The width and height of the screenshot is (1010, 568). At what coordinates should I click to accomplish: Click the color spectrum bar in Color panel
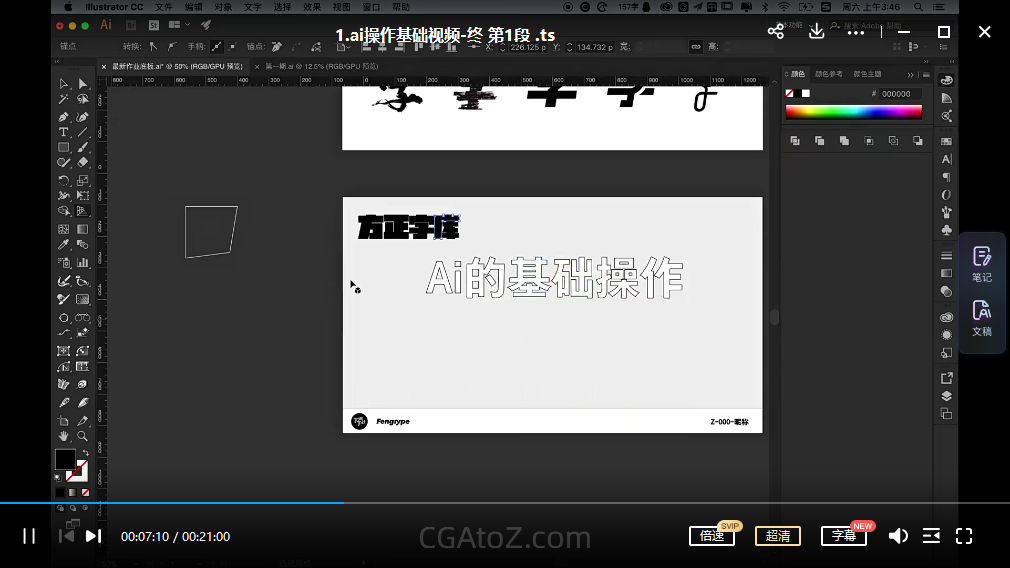(x=853, y=112)
